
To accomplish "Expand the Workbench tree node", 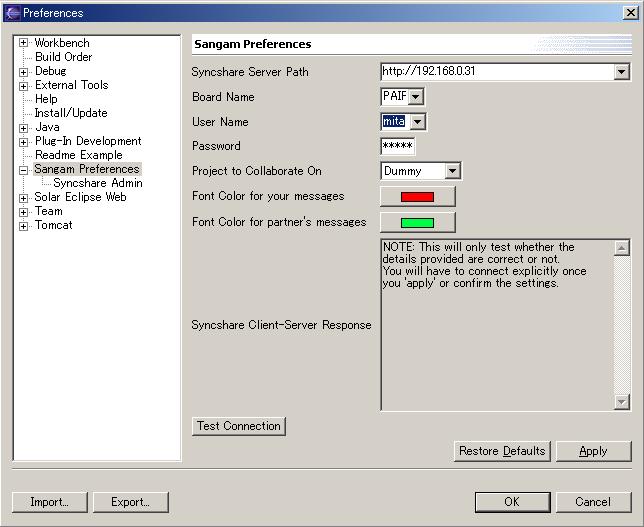I will pyautogui.click(x=23, y=43).
